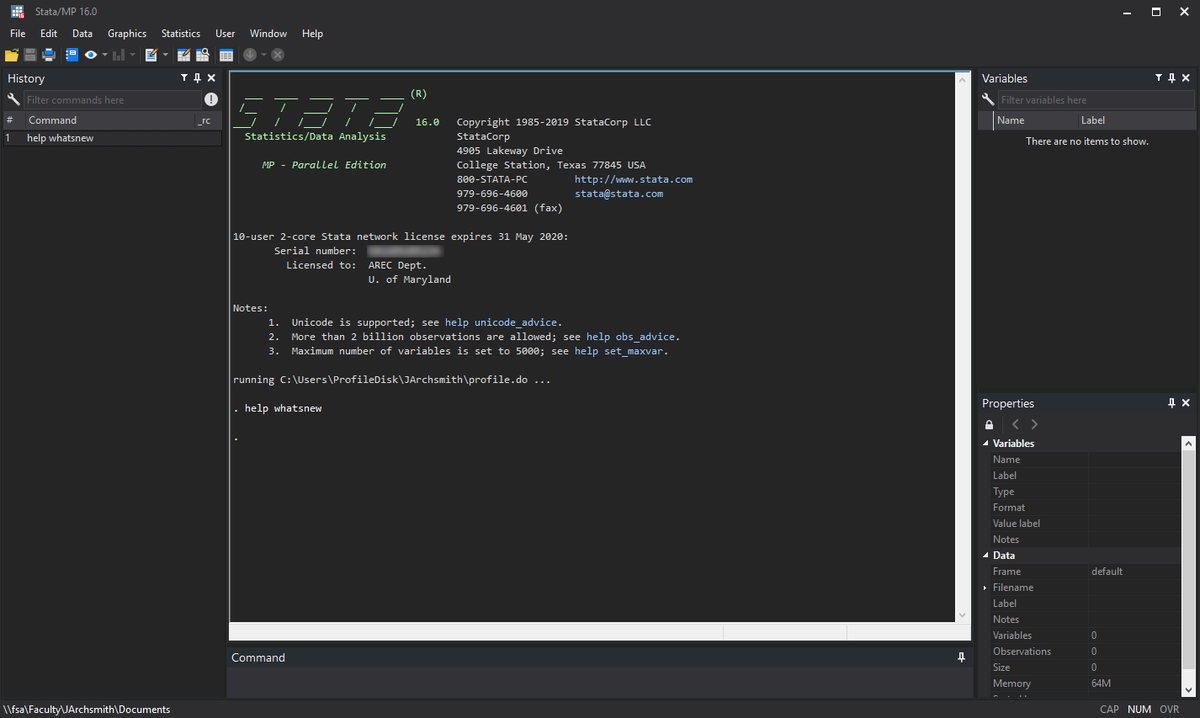The width and height of the screenshot is (1200, 718).
Task: Expand the Filename row in Properties
Action: coord(985,587)
